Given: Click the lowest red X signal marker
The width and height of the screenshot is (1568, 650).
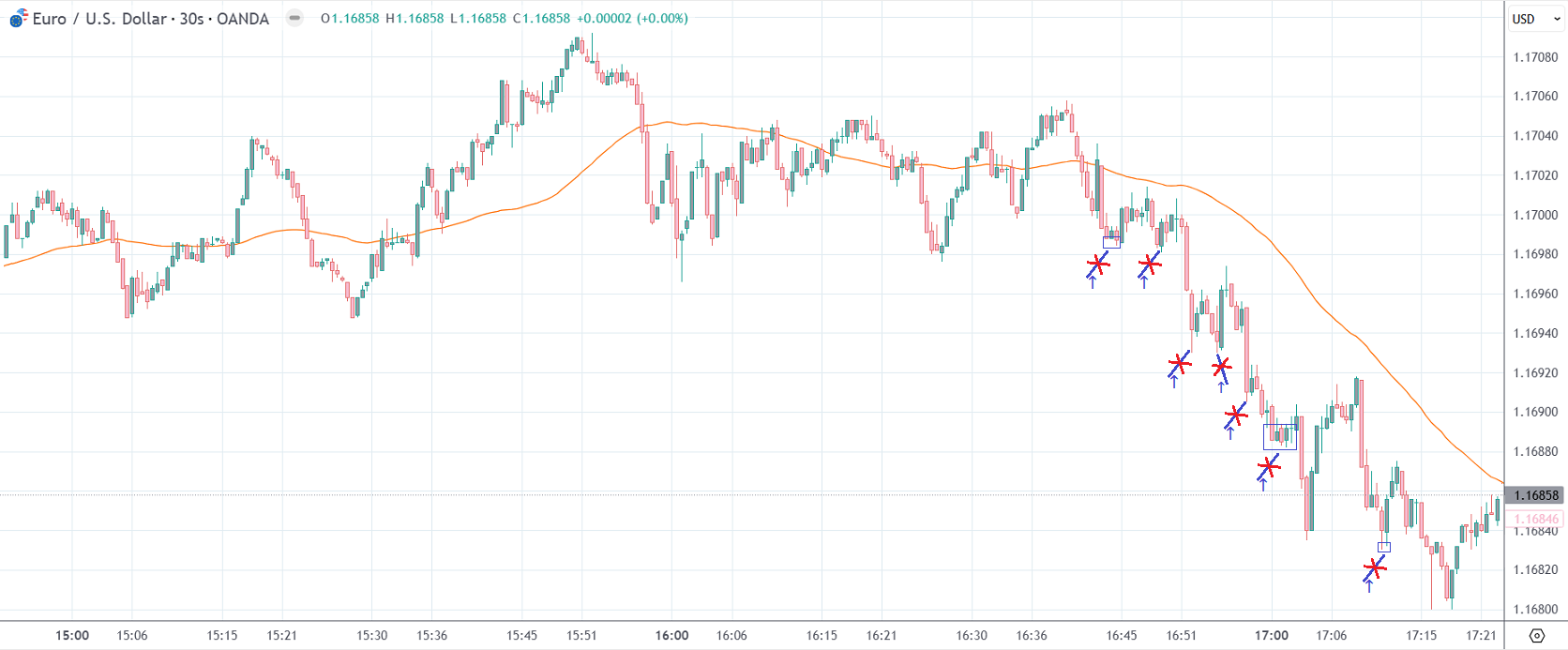Looking at the screenshot, I should (x=1374, y=568).
